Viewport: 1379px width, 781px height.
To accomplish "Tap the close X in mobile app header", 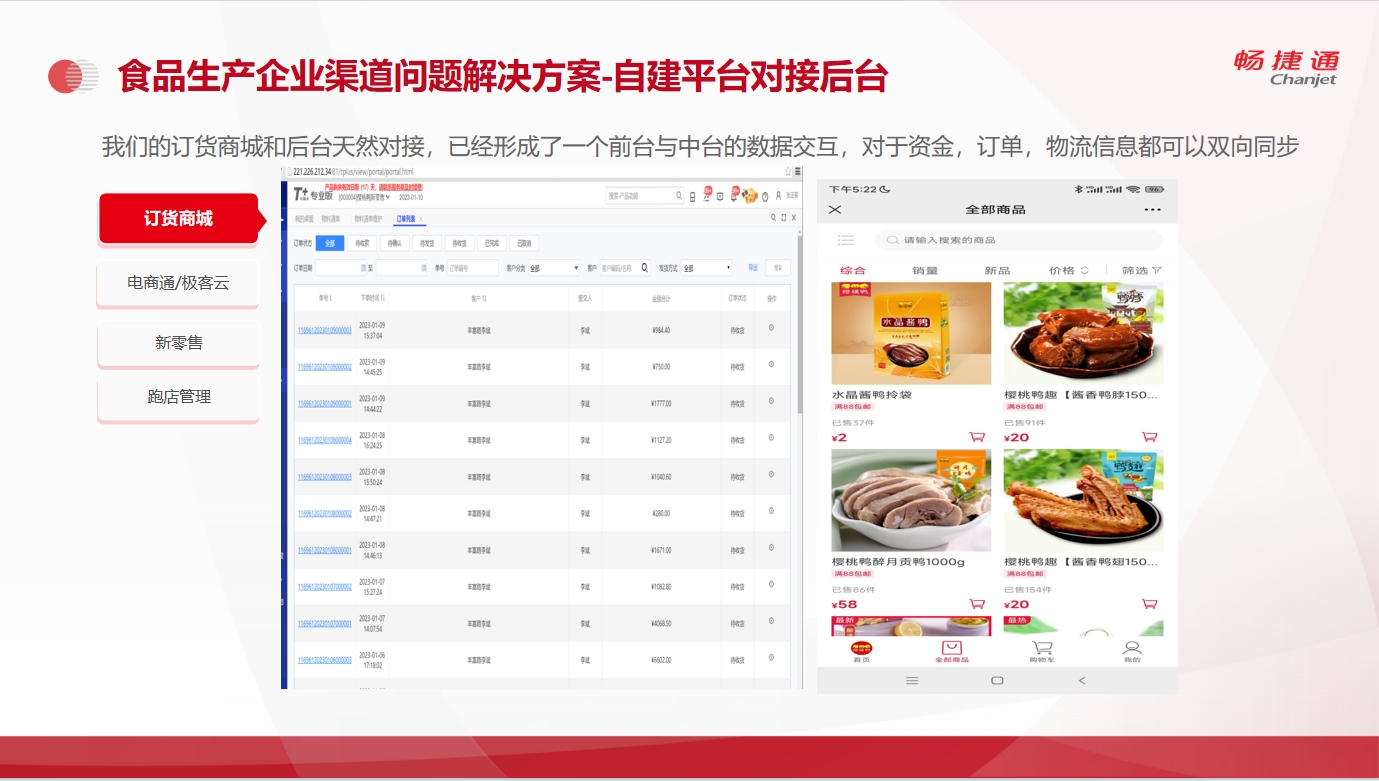I will (x=835, y=209).
